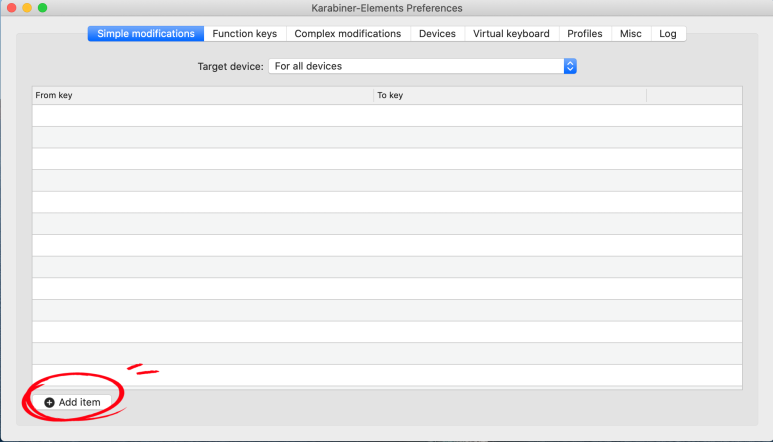Show the Log tab
The height and width of the screenshot is (442, 773).
click(x=668, y=34)
